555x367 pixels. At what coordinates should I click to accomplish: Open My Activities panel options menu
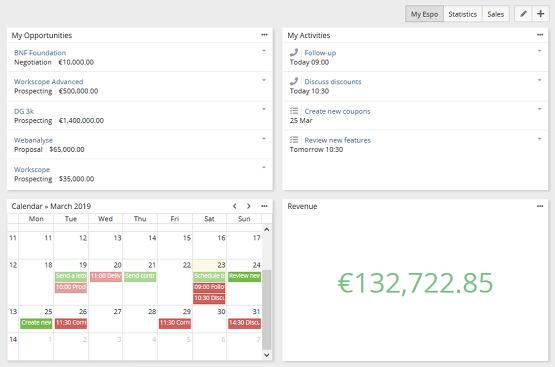540,35
